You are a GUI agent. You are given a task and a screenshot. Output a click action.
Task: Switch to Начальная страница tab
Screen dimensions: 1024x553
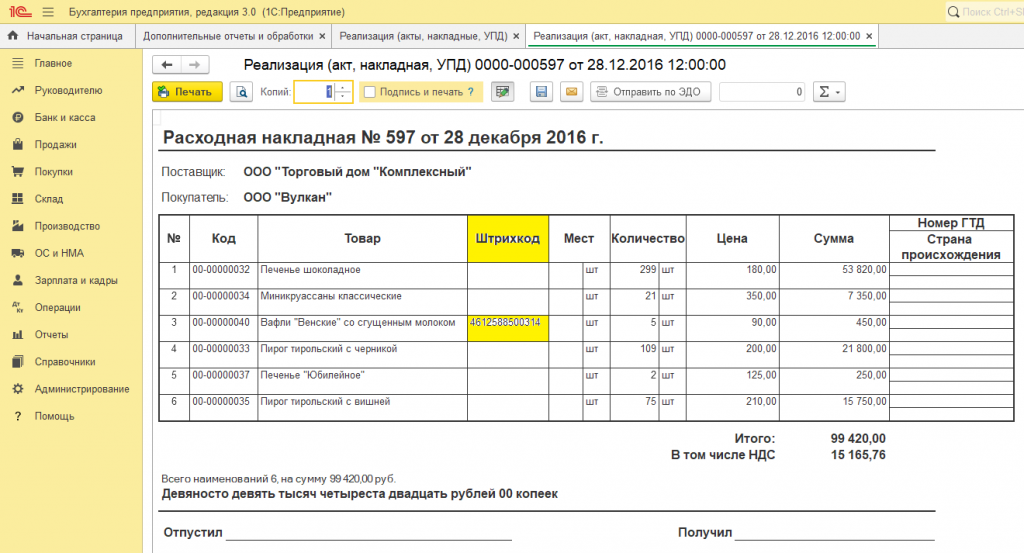(x=67, y=36)
